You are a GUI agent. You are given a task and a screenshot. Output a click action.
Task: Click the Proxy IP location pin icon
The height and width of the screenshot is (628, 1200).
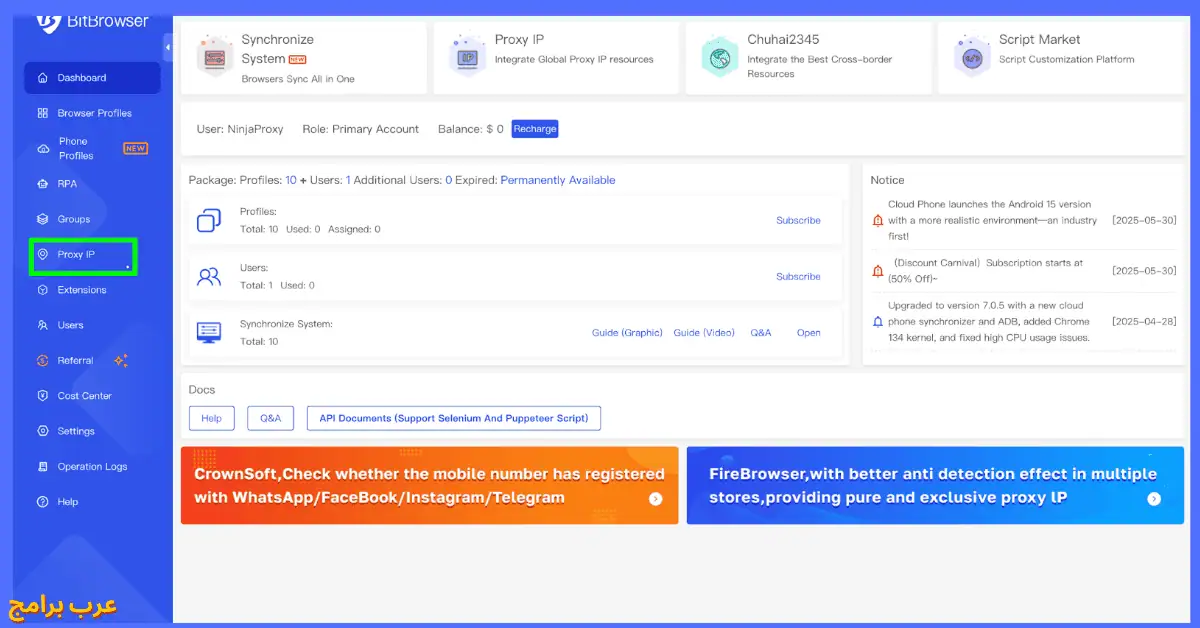click(42, 255)
